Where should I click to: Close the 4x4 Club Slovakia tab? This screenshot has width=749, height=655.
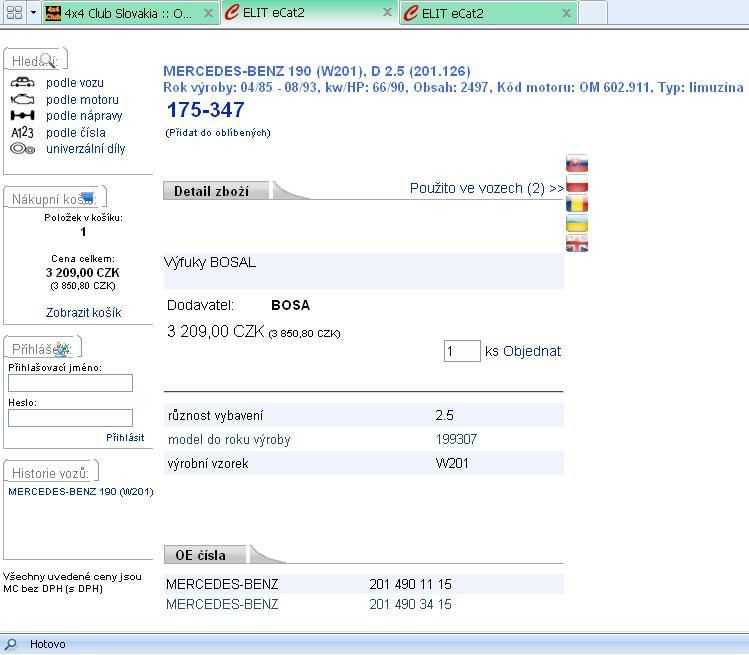[208, 13]
